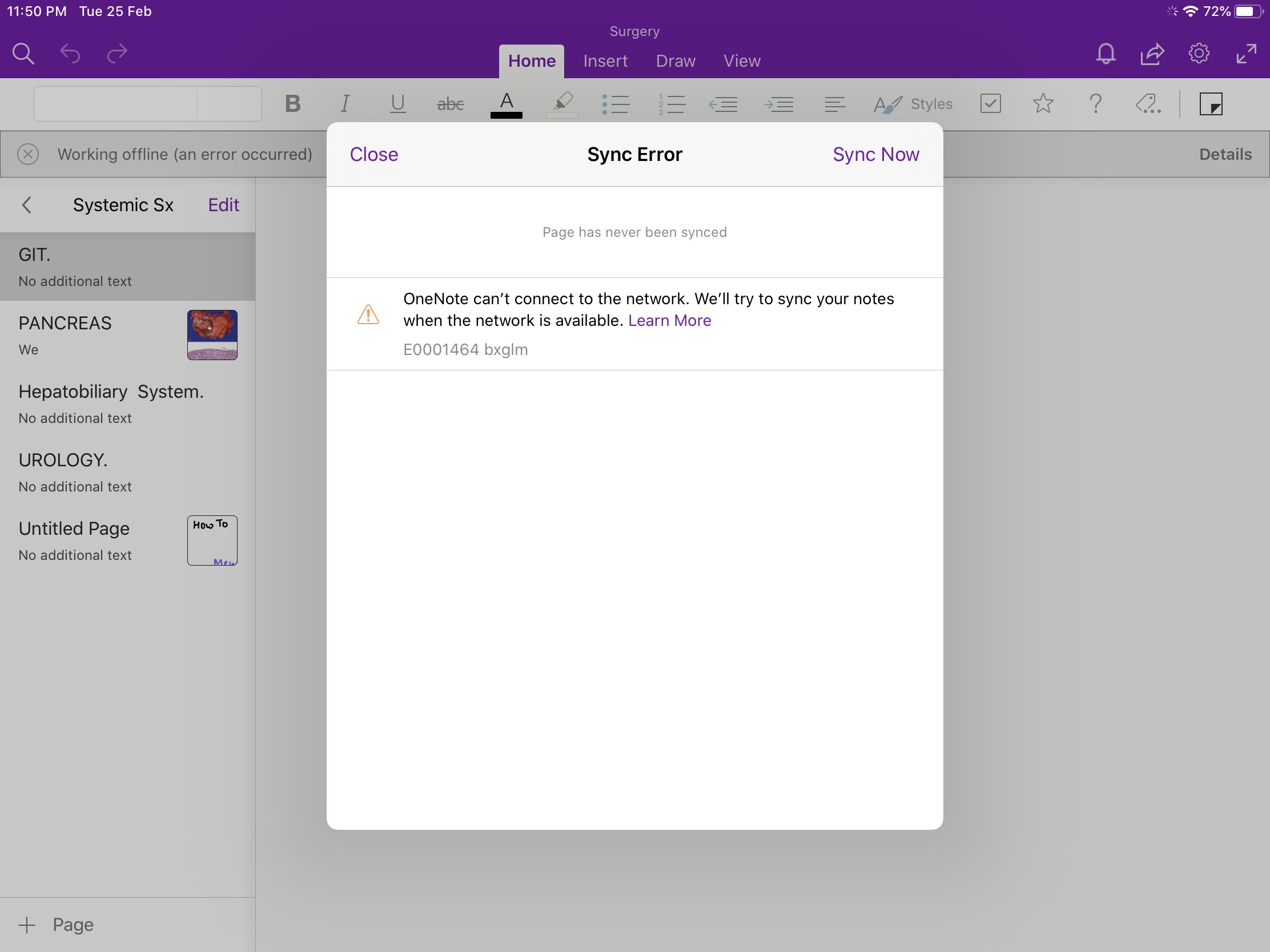
Task: Tap the PANCREAS page thumbnail
Action: [x=212, y=335]
